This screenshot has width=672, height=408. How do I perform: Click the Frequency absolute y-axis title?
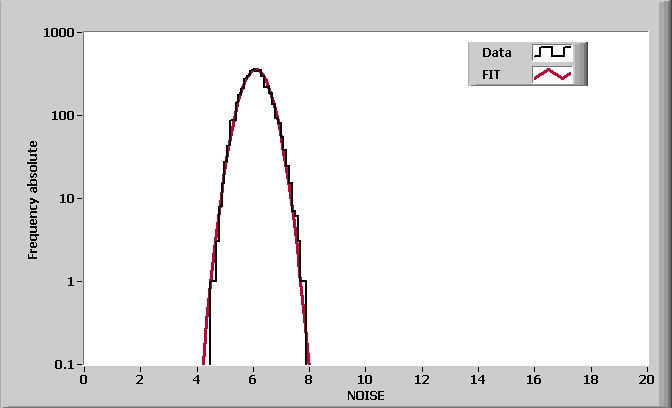pos(33,199)
